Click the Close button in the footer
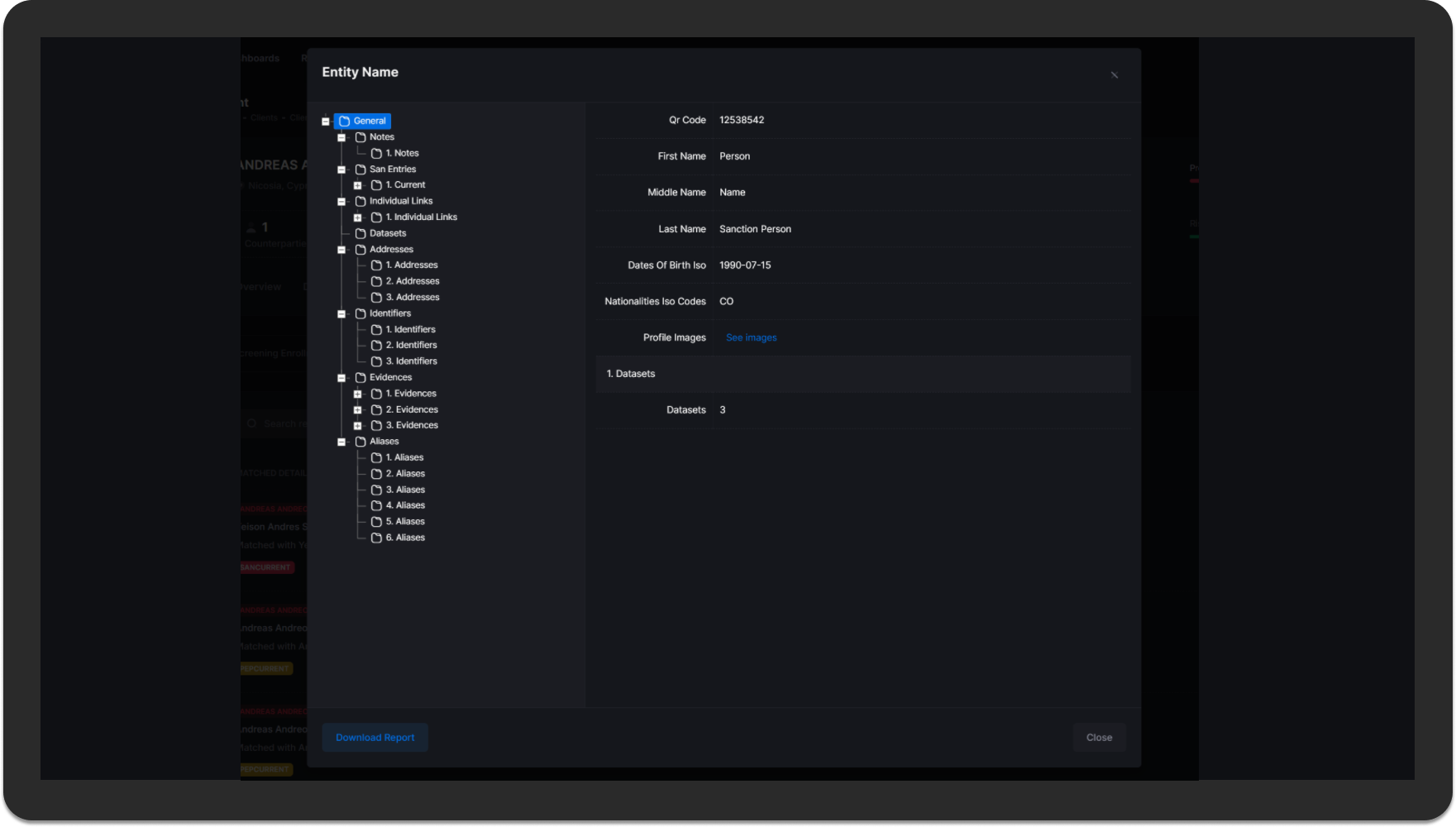Image resolution: width=1456 pixels, height=827 pixels. coord(1099,738)
